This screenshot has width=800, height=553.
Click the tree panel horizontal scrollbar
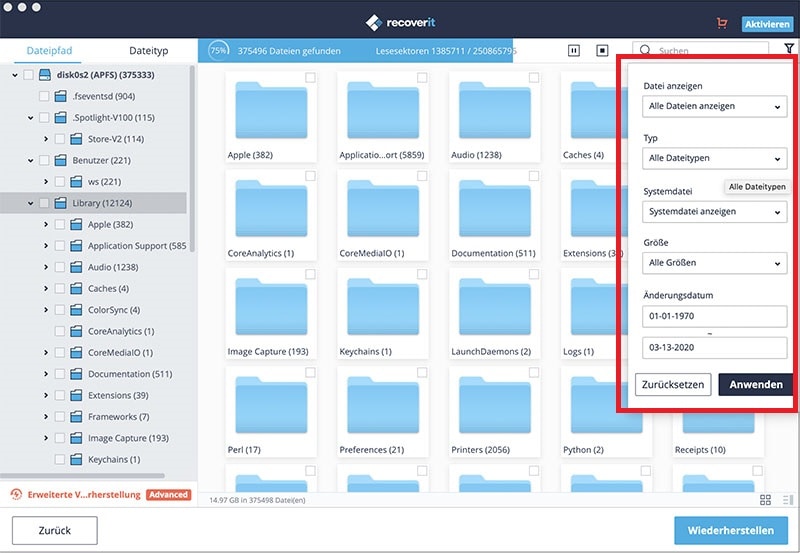83,475
